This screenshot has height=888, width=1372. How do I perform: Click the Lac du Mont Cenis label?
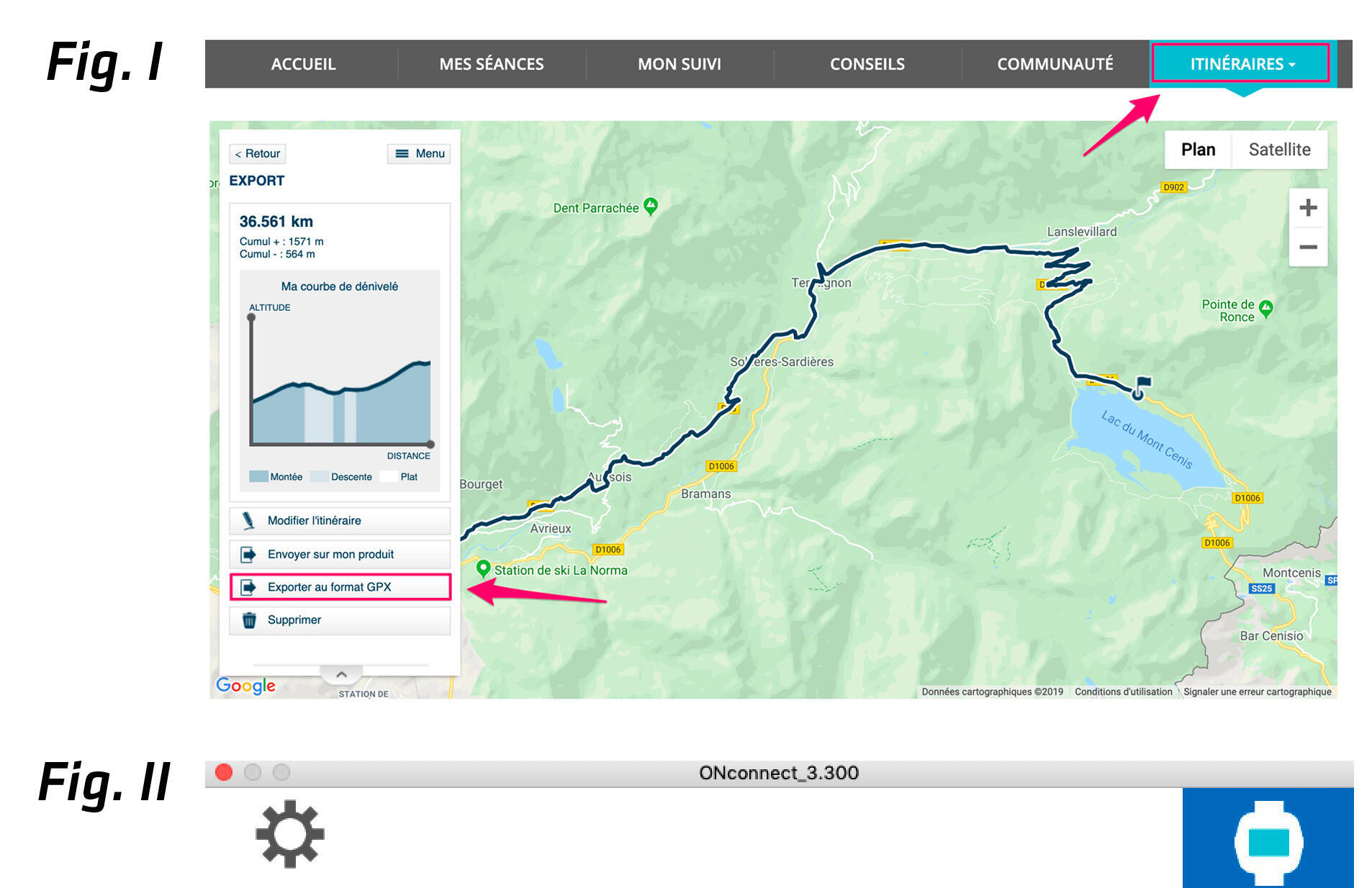(x=1147, y=439)
